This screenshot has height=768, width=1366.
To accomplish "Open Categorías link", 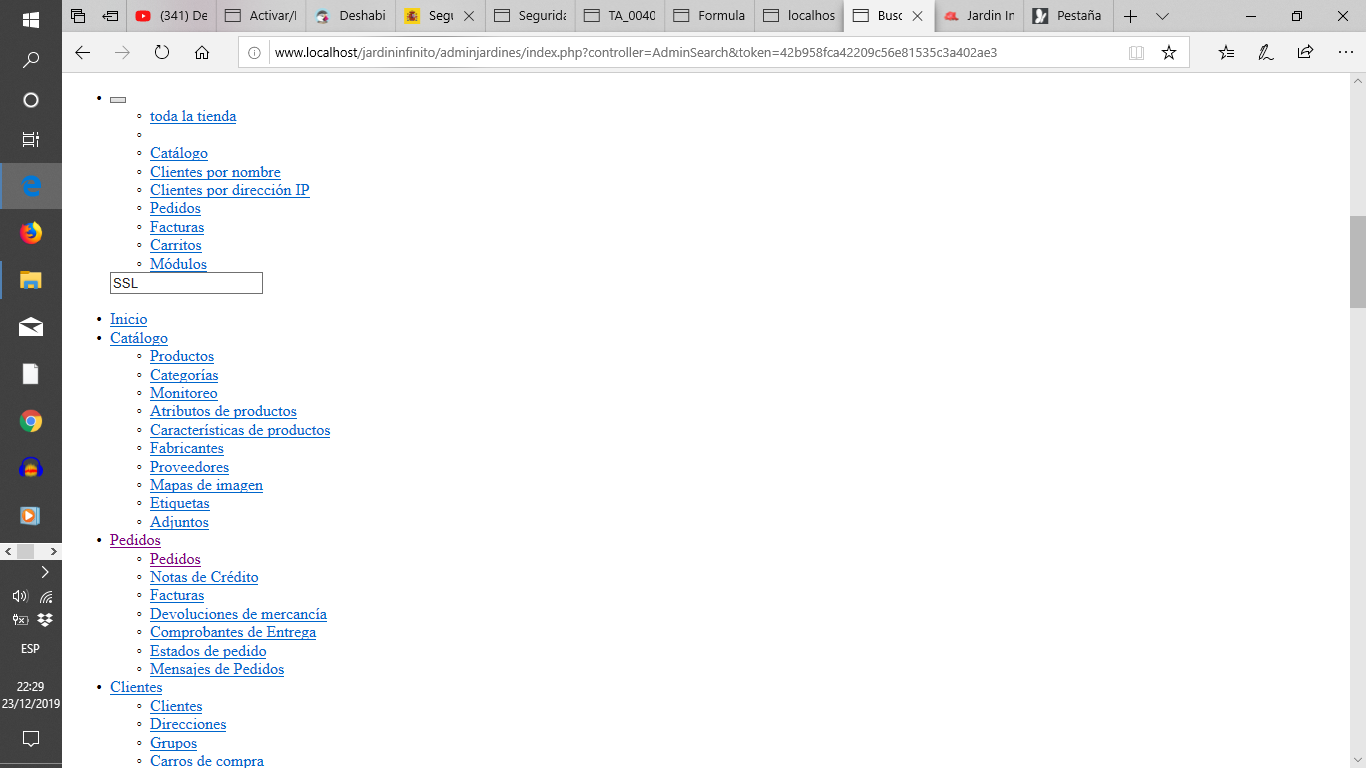I will pos(184,375).
